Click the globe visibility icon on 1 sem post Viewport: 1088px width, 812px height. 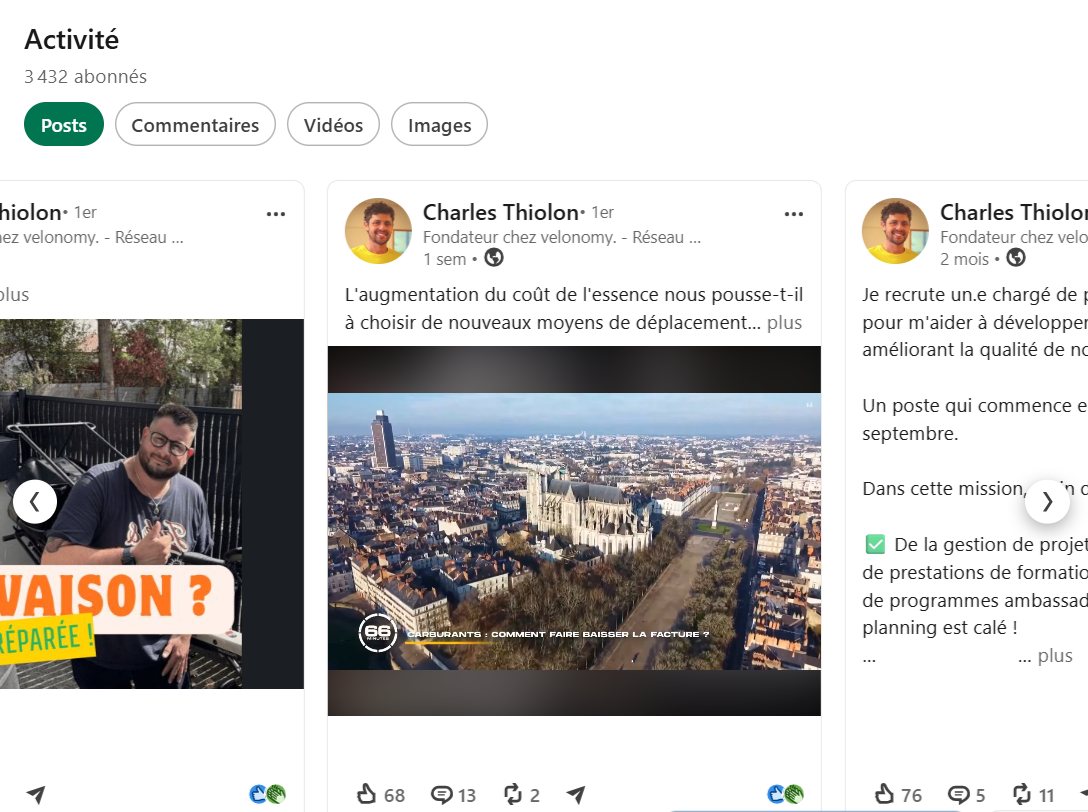pyautogui.click(x=494, y=257)
